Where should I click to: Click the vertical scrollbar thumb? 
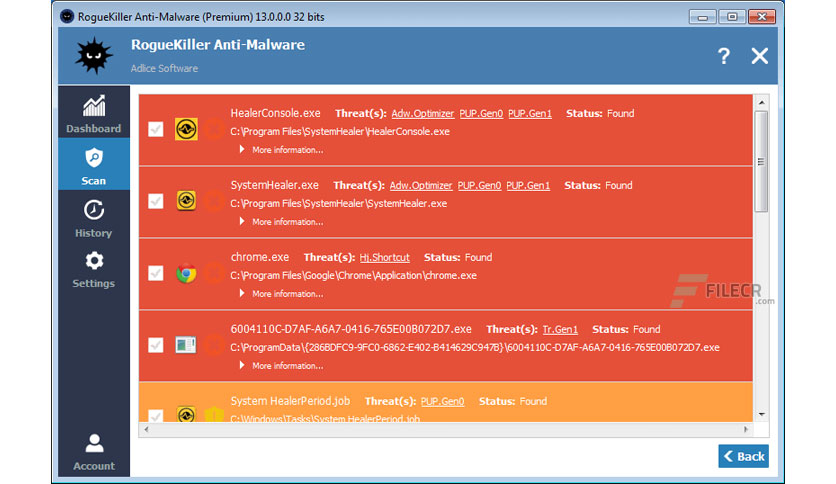tap(761, 162)
